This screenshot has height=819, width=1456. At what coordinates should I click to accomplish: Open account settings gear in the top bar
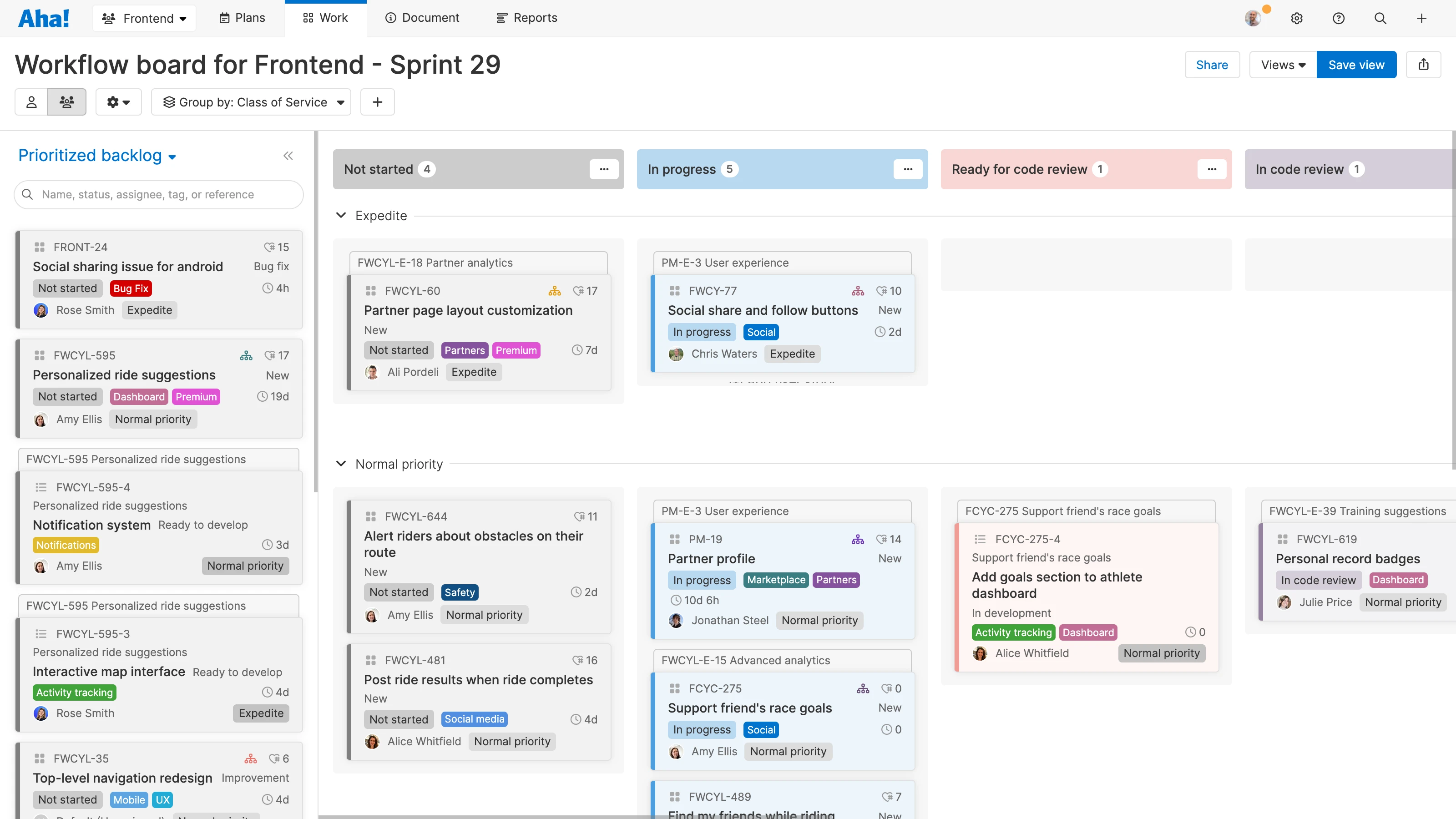point(1297,18)
